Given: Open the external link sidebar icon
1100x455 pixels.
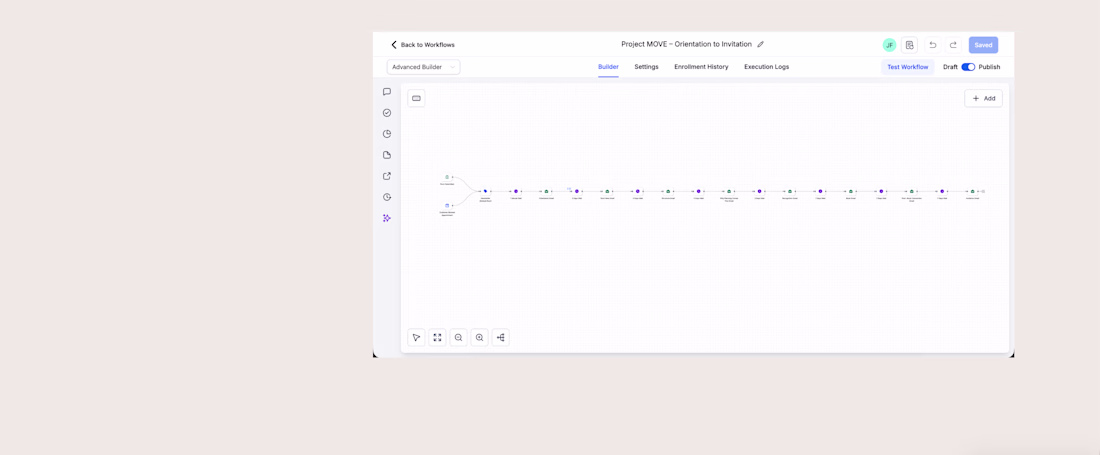Looking at the screenshot, I should (387, 176).
